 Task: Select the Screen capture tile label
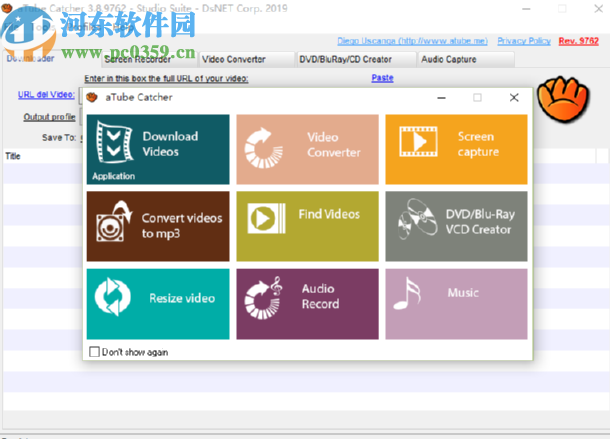coord(478,144)
